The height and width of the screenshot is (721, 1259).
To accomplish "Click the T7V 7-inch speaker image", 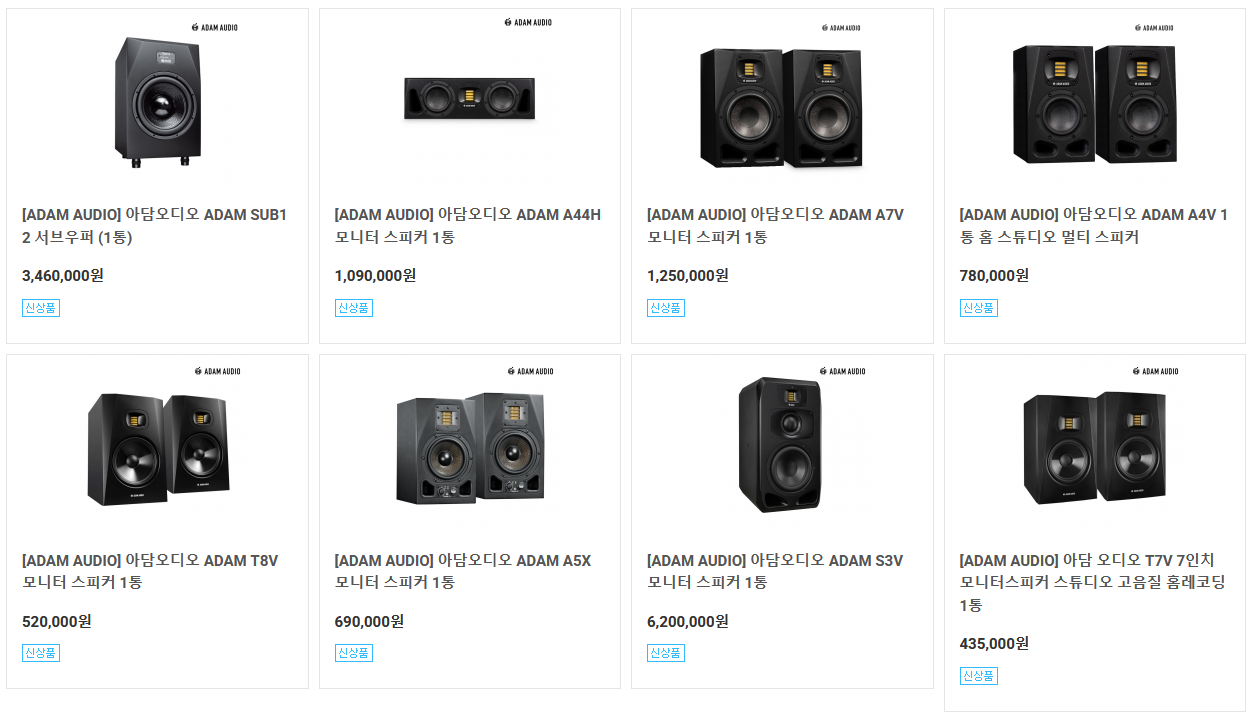I will (1093, 448).
